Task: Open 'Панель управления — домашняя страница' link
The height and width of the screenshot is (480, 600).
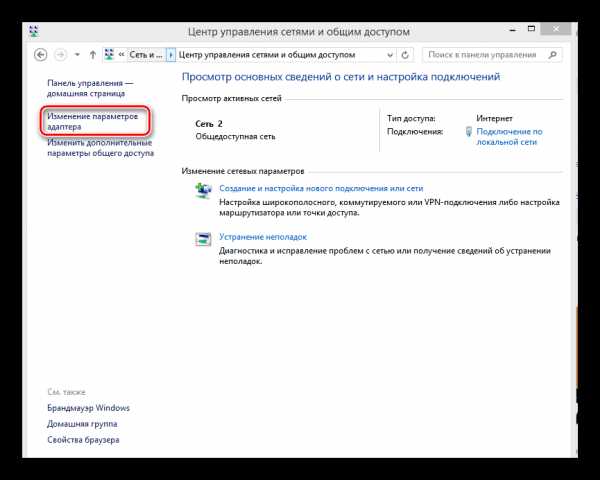Action: (90, 88)
